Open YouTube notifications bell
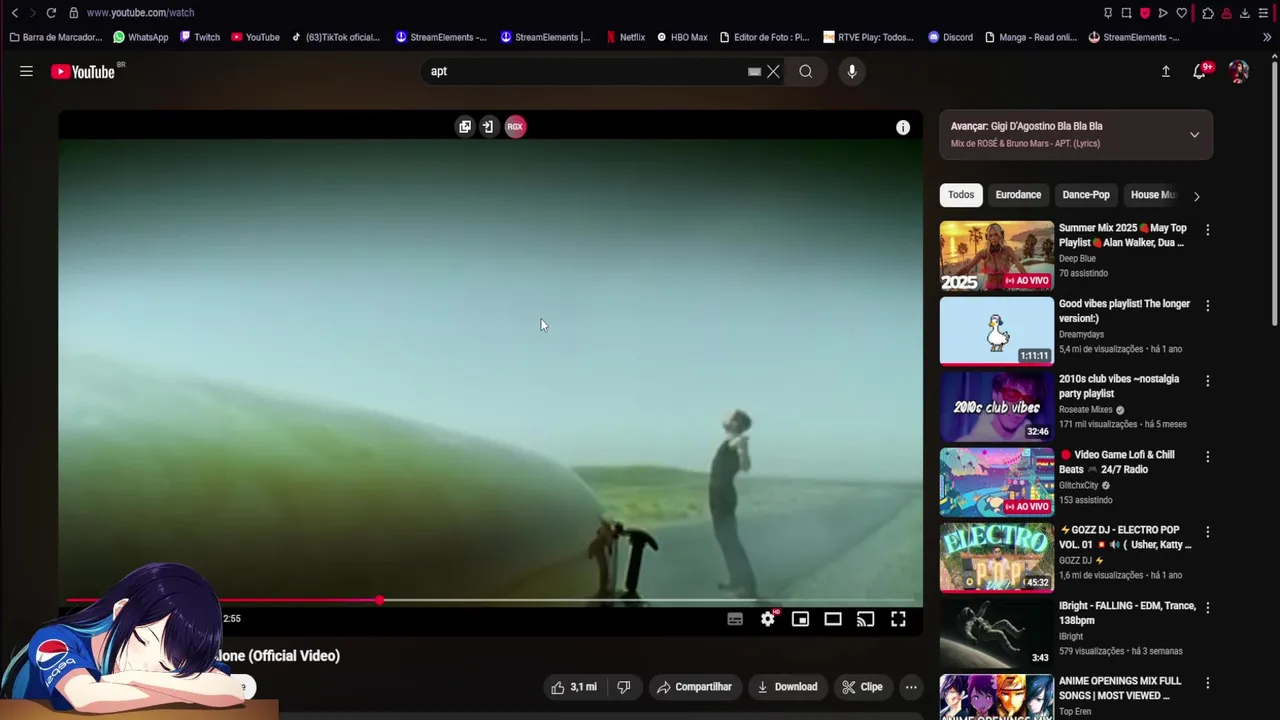Viewport: 1280px width, 720px height. point(1199,71)
